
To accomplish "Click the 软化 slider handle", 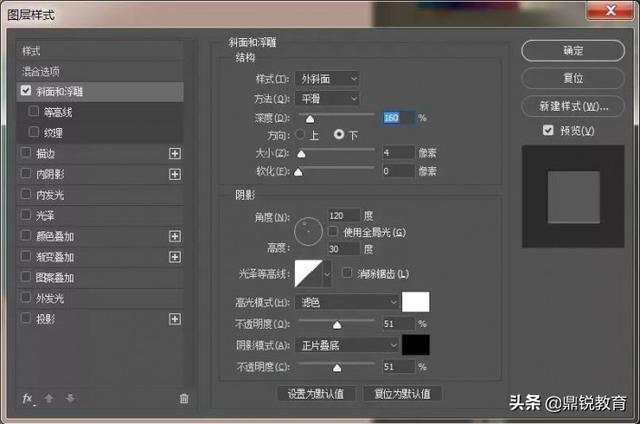I will (x=298, y=172).
